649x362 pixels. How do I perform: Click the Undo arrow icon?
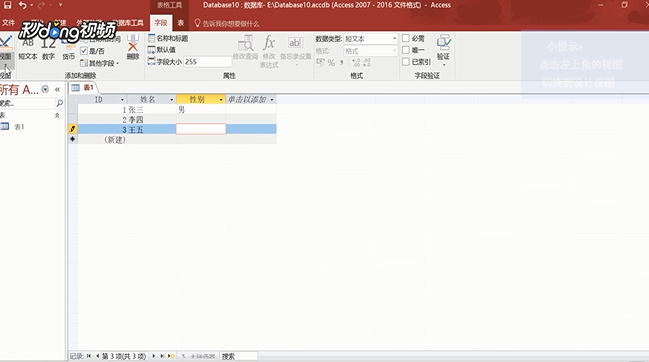[x=23, y=5]
